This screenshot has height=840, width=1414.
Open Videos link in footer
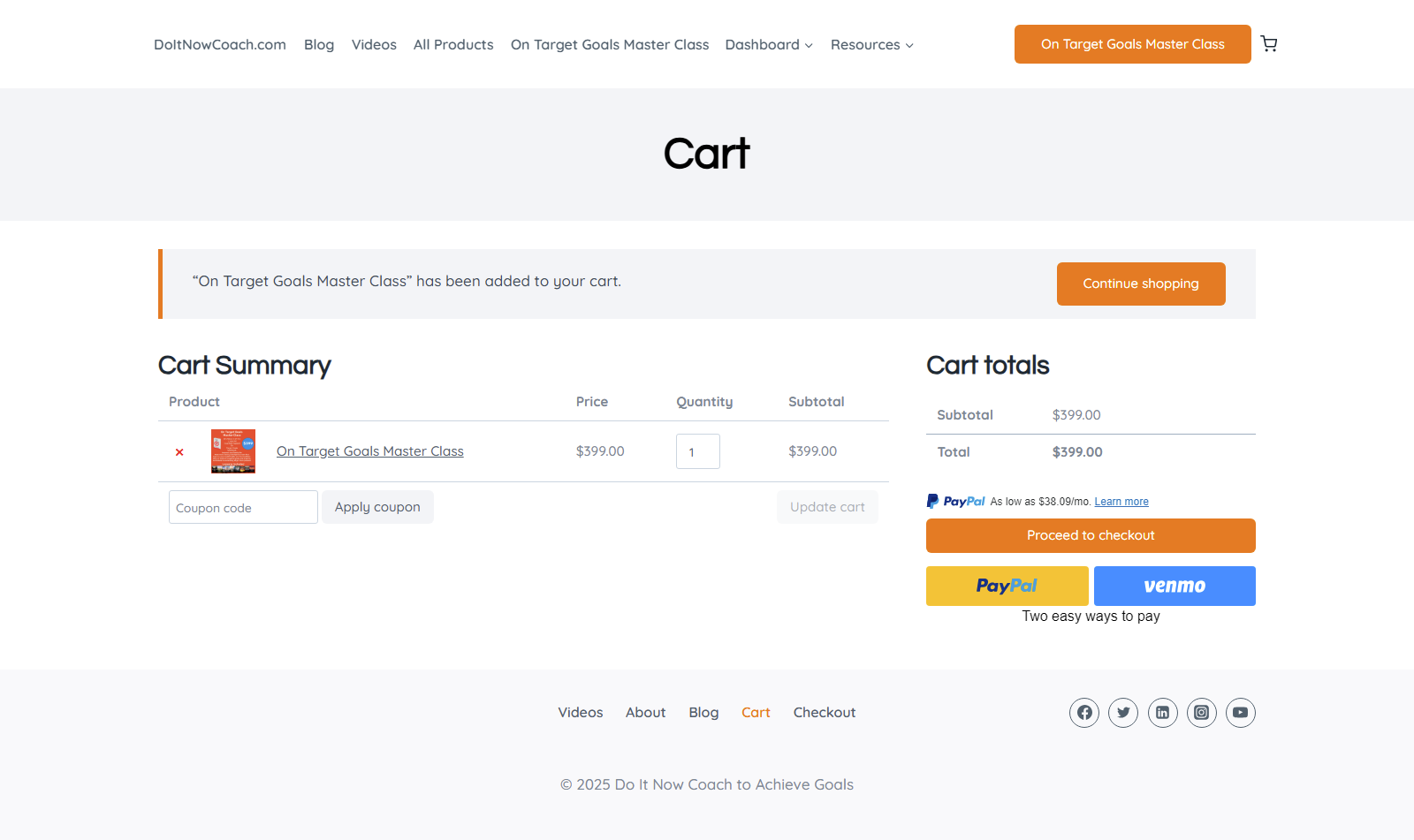581,713
